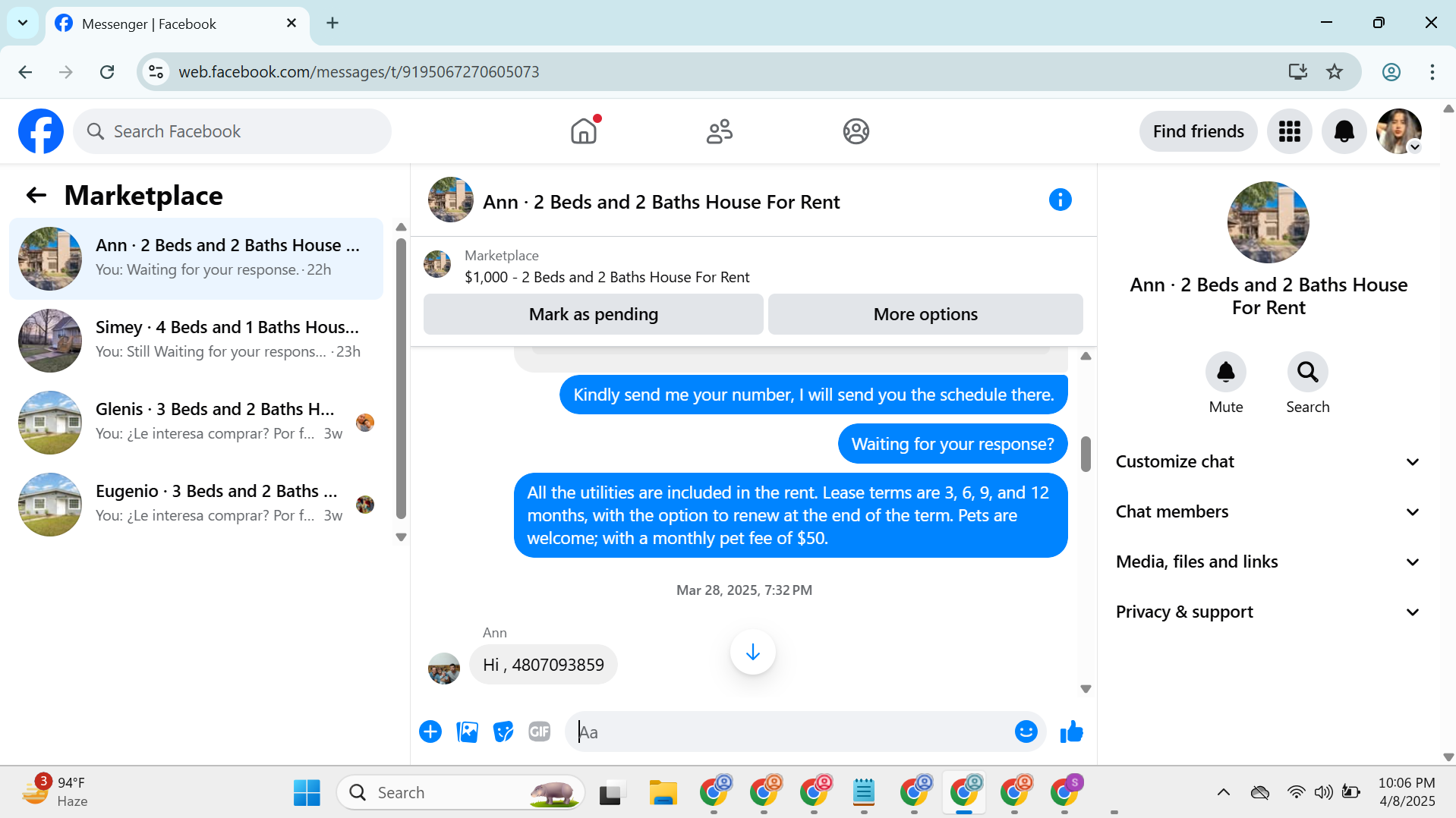Click the Facebook logo
This screenshot has height=818, width=1456.
coord(41,131)
